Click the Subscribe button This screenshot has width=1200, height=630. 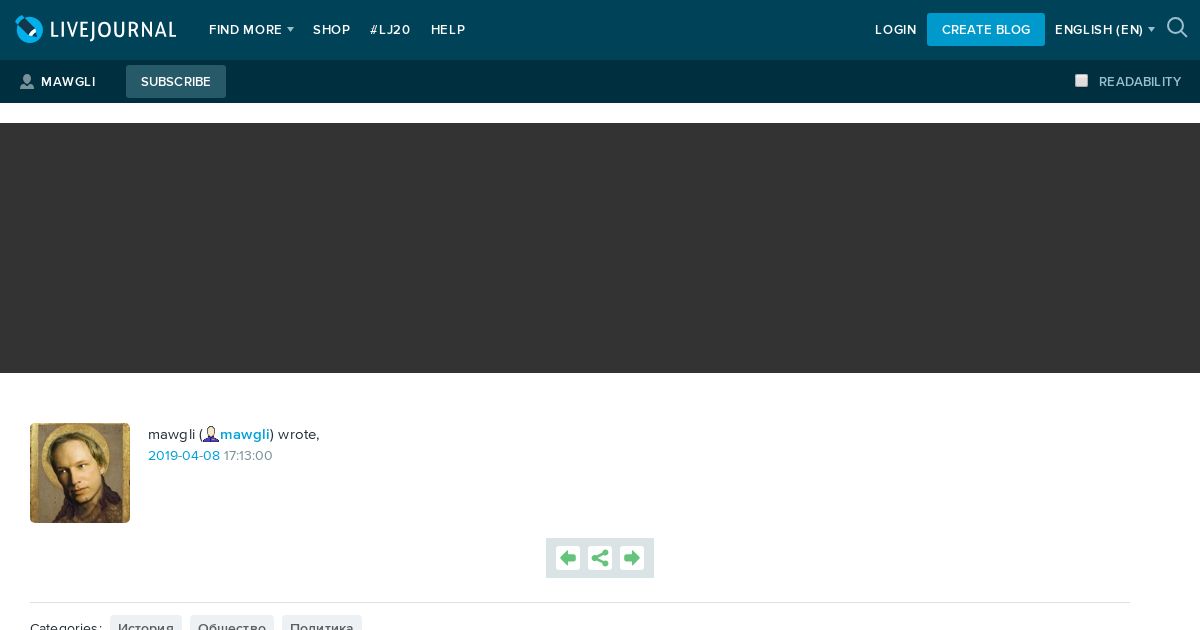176,82
